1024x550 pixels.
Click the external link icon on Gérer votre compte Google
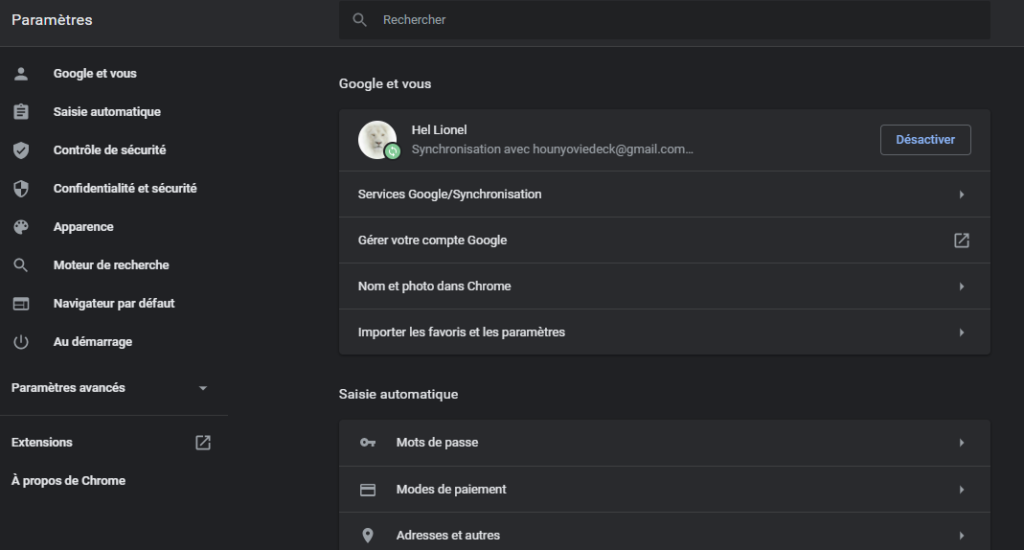coord(961,240)
